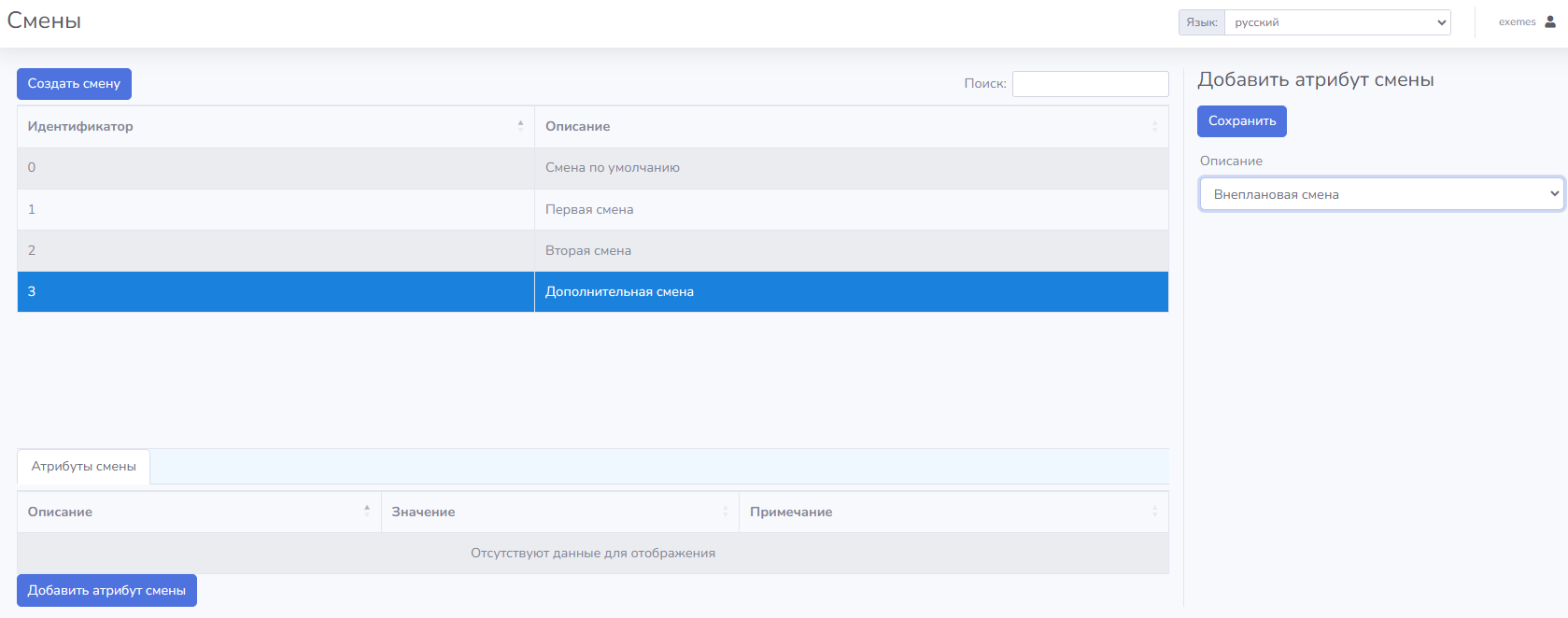Select the highlighted Дополнительная смена row

[x=619, y=291]
